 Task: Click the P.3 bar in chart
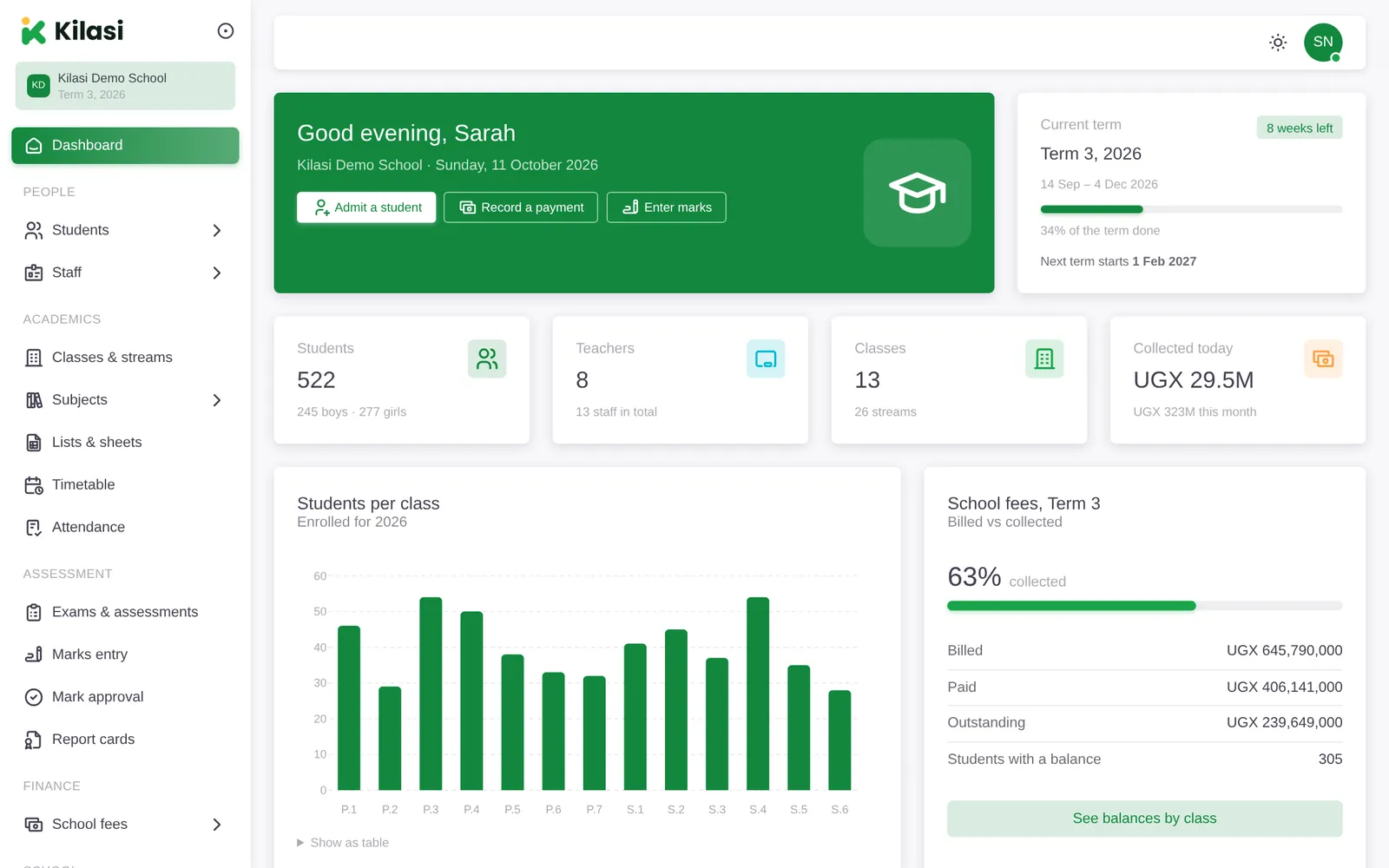(x=431, y=694)
